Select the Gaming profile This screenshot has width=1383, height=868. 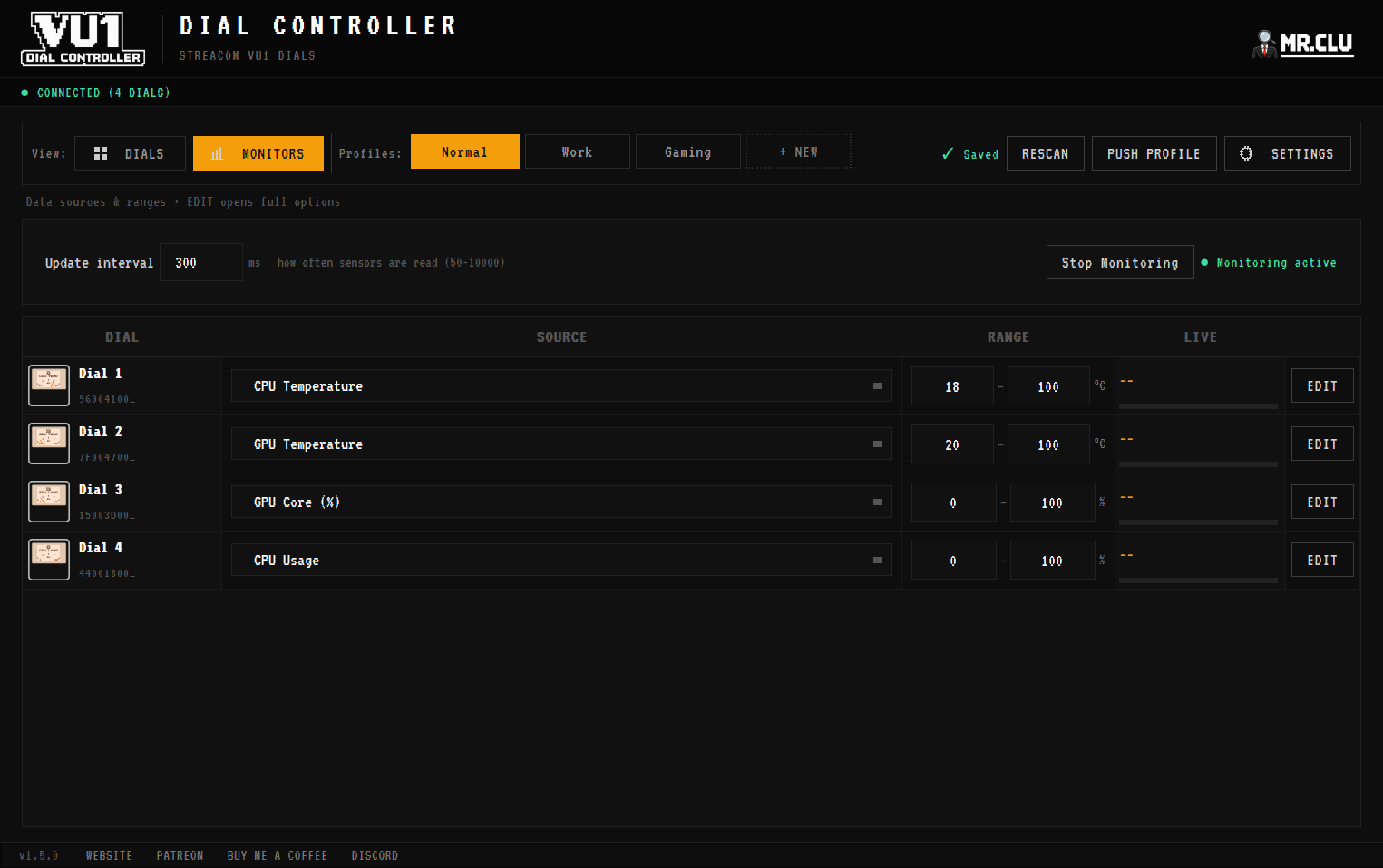(x=688, y=151)
